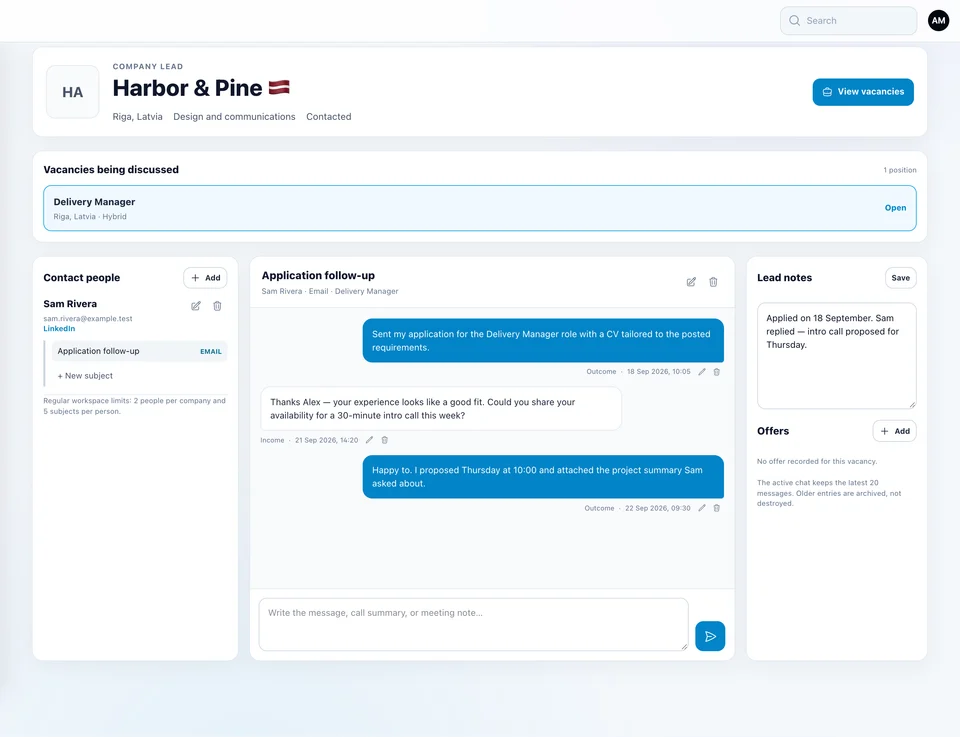
Task: Click into the message composer text area
Action: [474, 624]
